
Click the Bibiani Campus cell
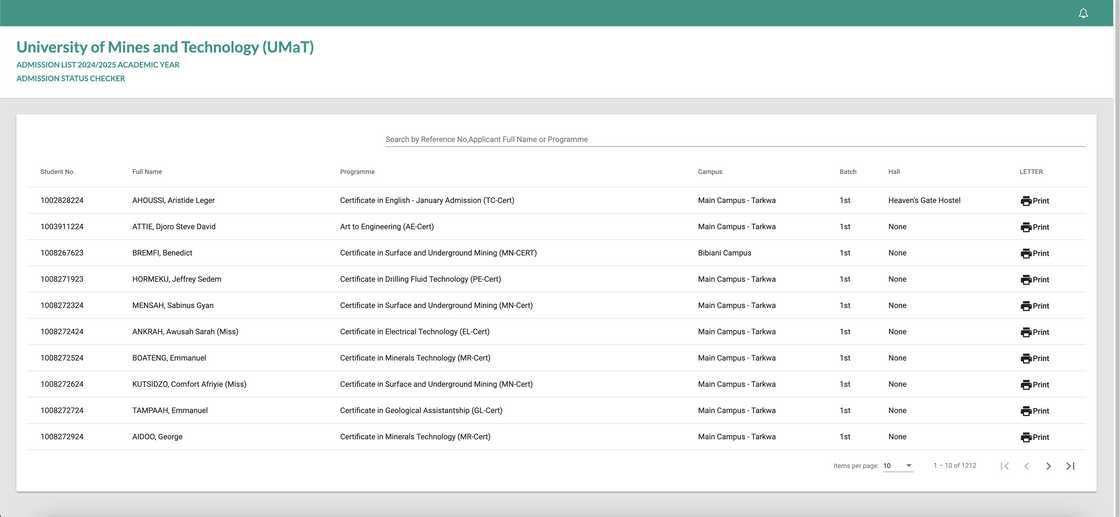point(724,253)
